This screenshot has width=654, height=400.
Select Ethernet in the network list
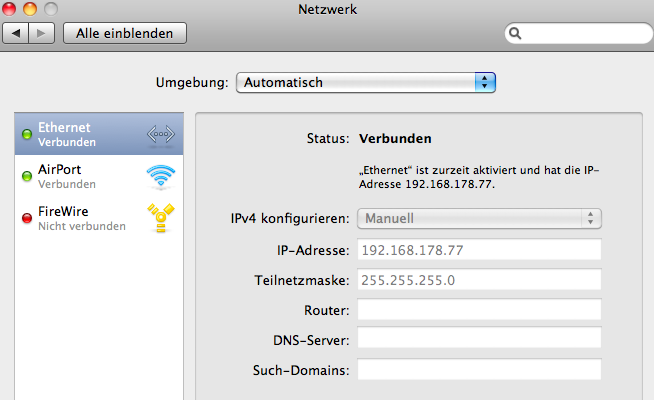point(90,134)
